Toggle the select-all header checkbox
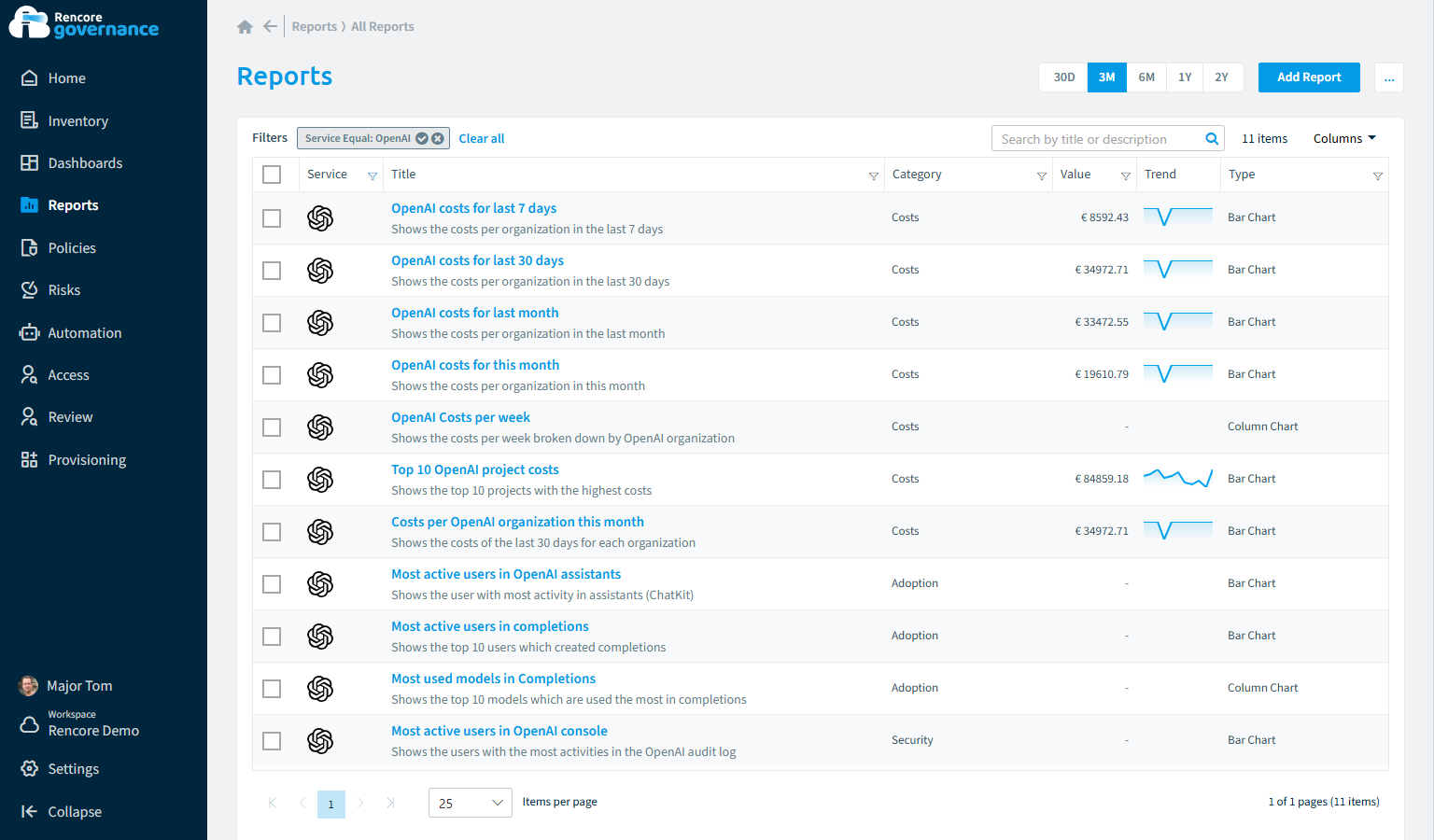The image size is (1434, 840). (272, 175)
